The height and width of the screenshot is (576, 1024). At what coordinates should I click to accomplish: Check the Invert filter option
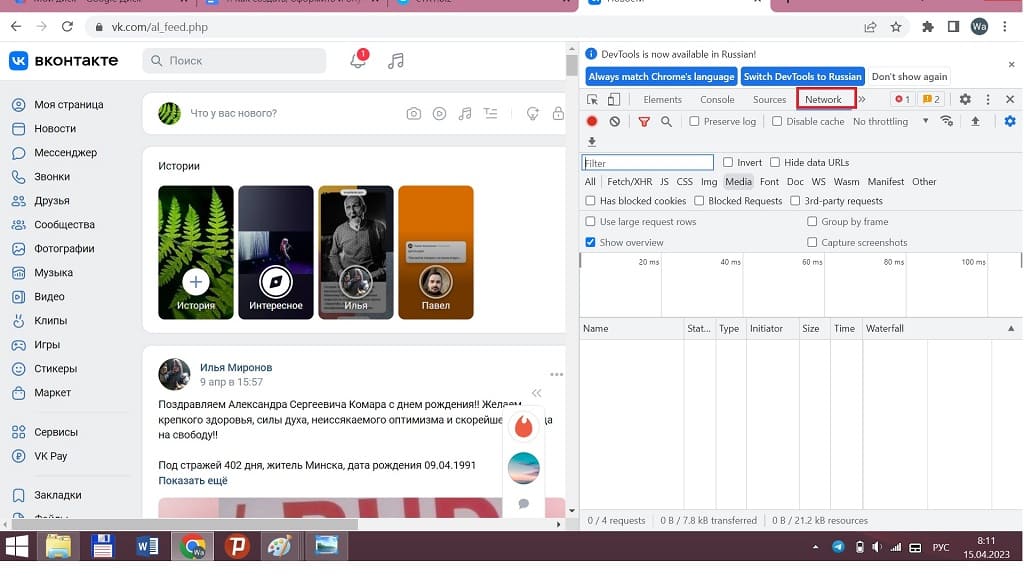pyautogui.click(x=728, y=163)
